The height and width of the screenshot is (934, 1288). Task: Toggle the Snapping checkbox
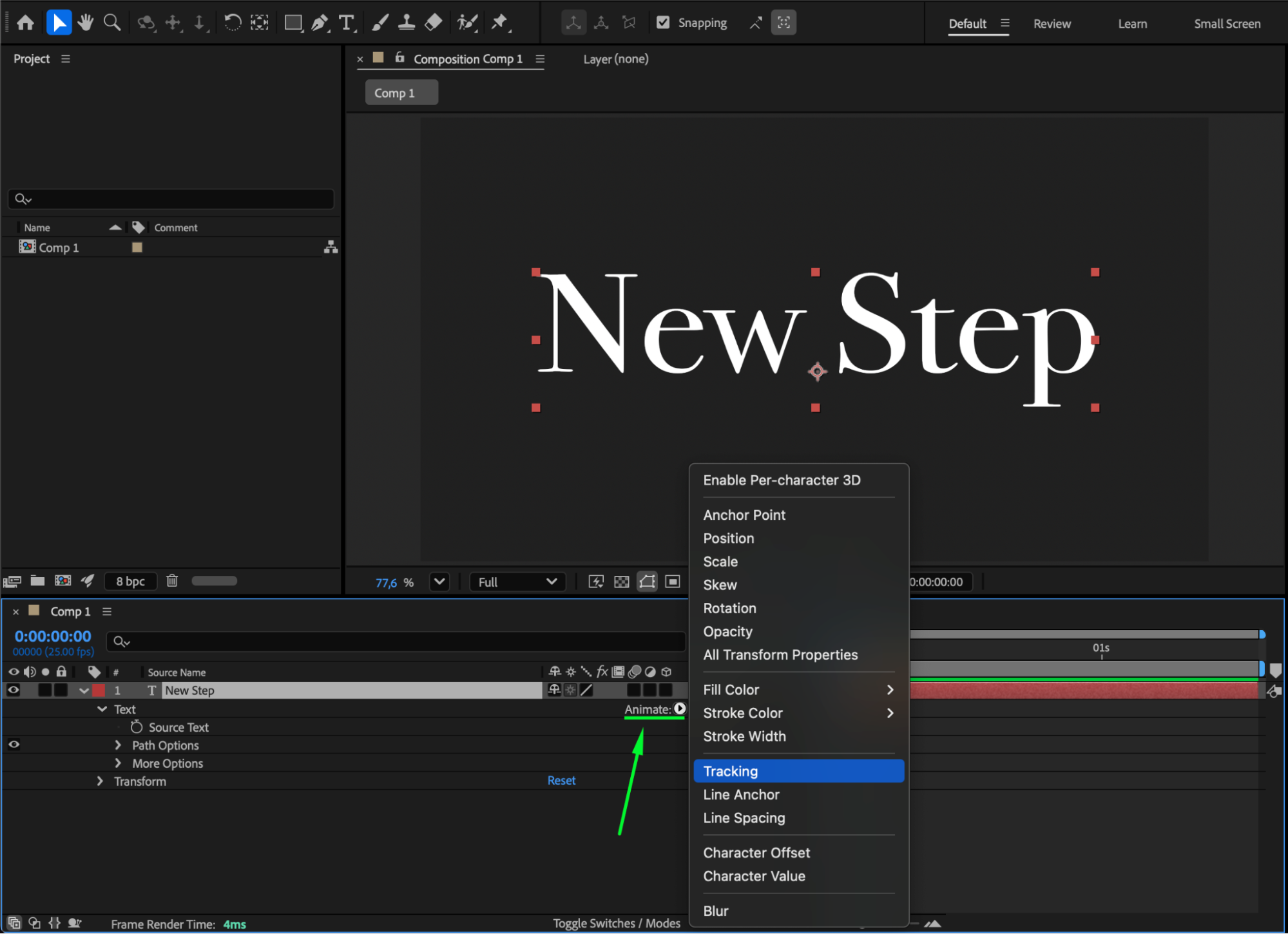[663, 23]
